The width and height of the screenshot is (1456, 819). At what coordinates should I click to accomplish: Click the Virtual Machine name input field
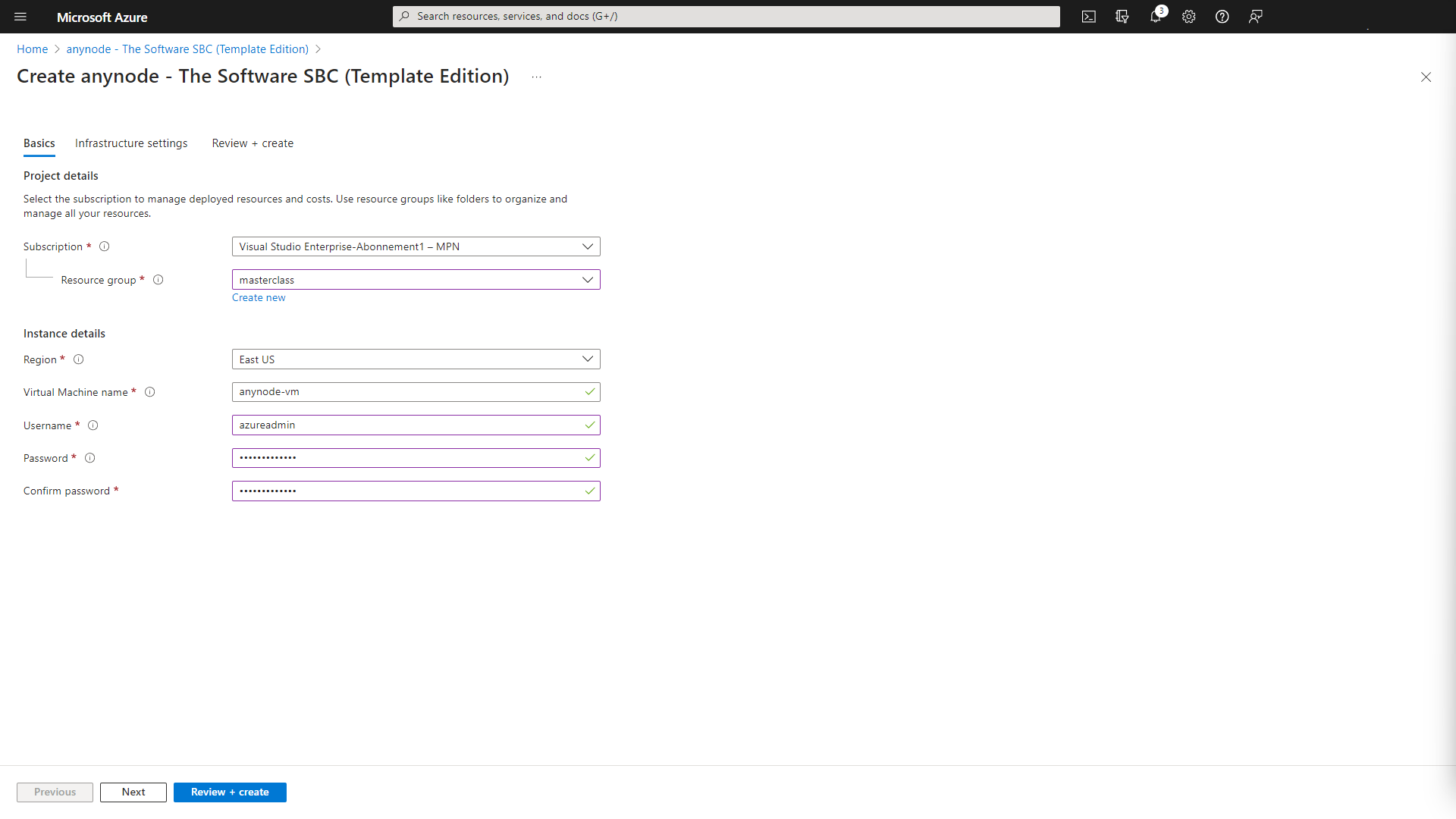415,391
